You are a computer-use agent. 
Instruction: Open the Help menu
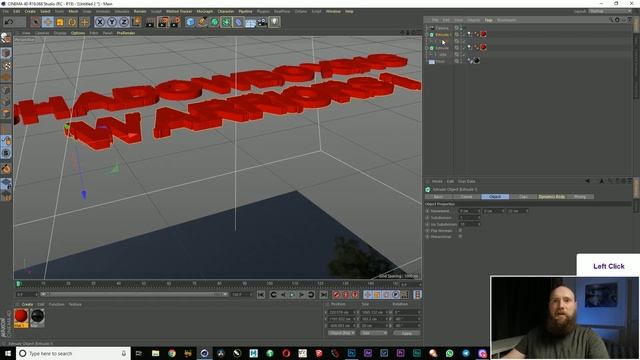349,11
